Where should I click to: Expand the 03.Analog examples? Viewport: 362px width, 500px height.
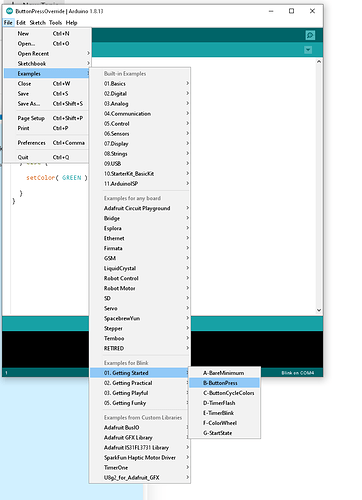point(140,104)
